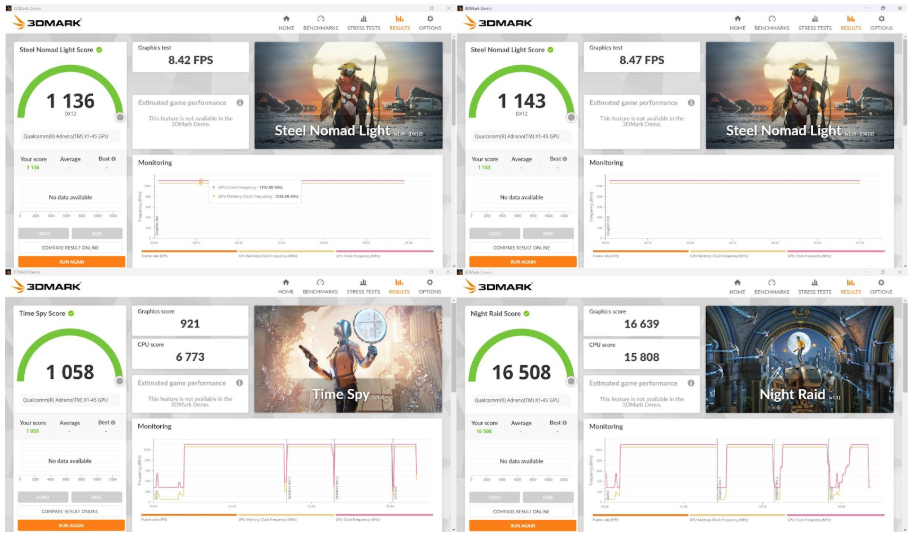This screenshot has width=918, height=538.
Task: Click the 8.42 FPS Graphics test value
Action: click(x=191, y=60)
